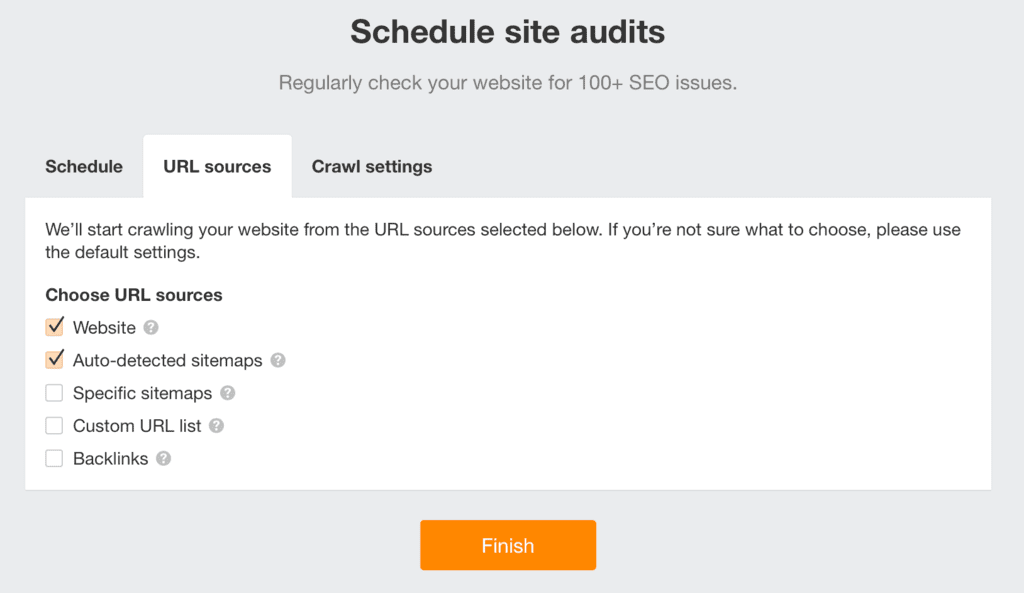
Task: Click the Custom URL list question mark icon
Action: click(218, 426)
